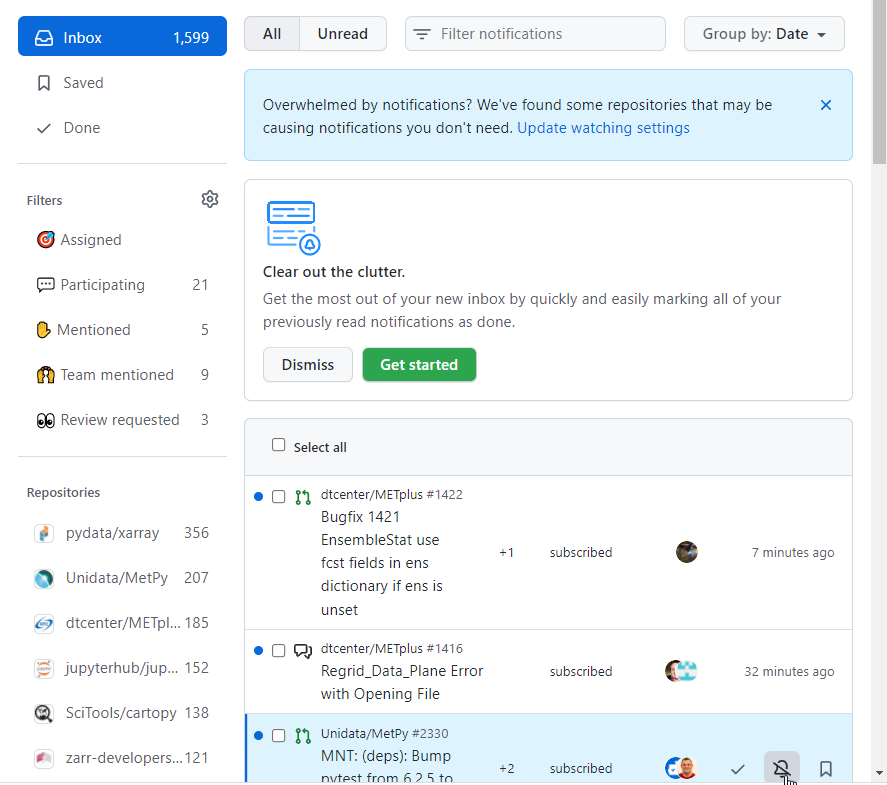
Task: Switch to the Unread tab
Action: (x=342, y=33)
